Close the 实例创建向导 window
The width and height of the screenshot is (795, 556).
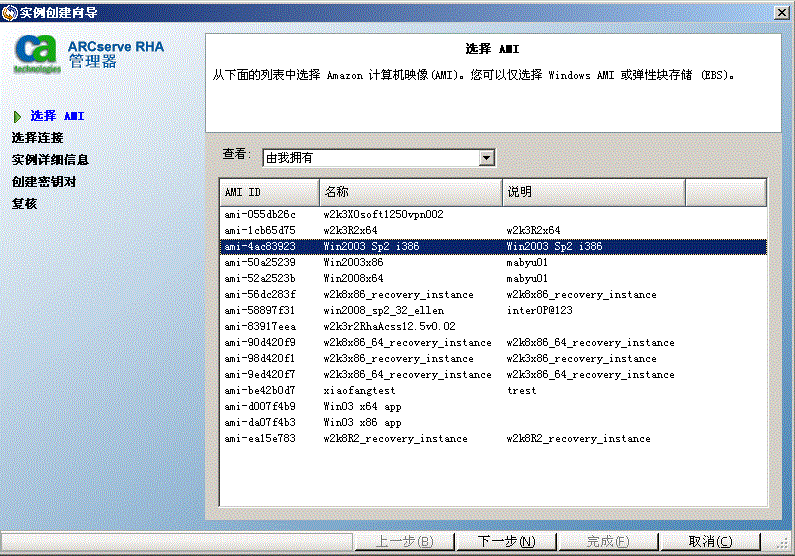point(781,13)
